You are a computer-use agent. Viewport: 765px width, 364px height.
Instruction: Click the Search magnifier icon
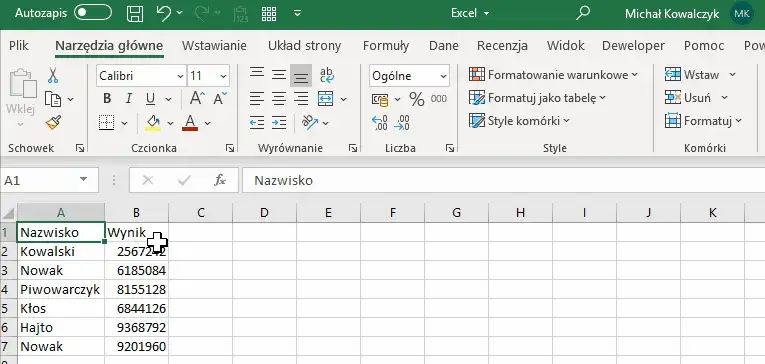click(583, 13)
